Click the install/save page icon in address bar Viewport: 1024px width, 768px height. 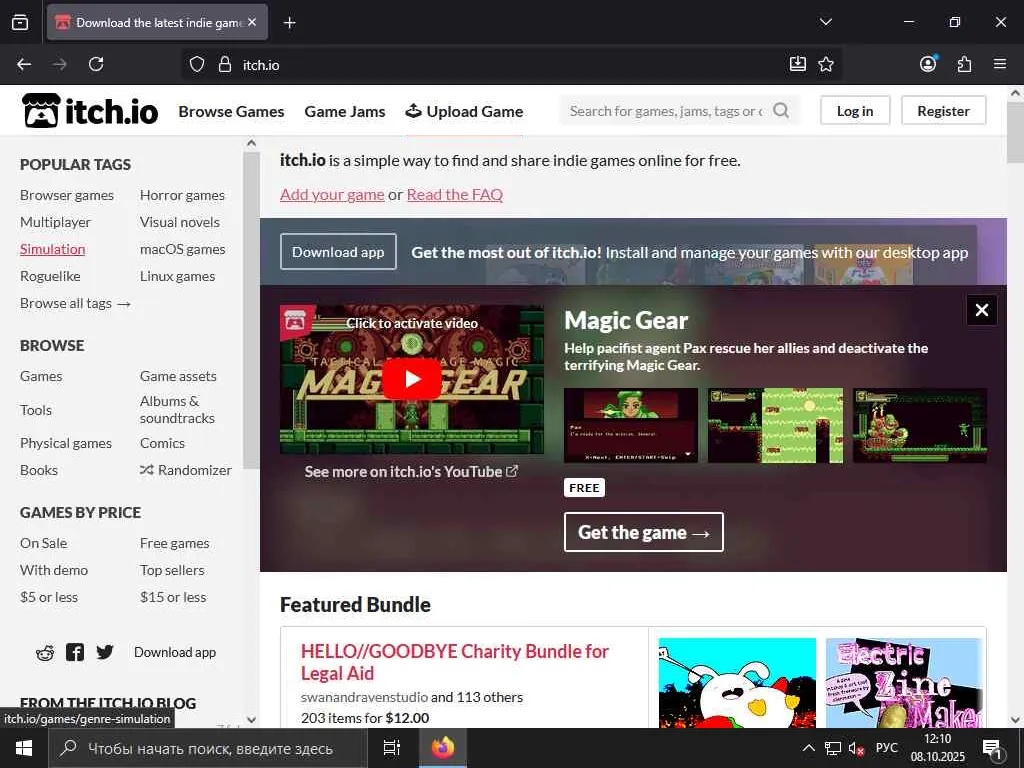(x=797, y=64)
